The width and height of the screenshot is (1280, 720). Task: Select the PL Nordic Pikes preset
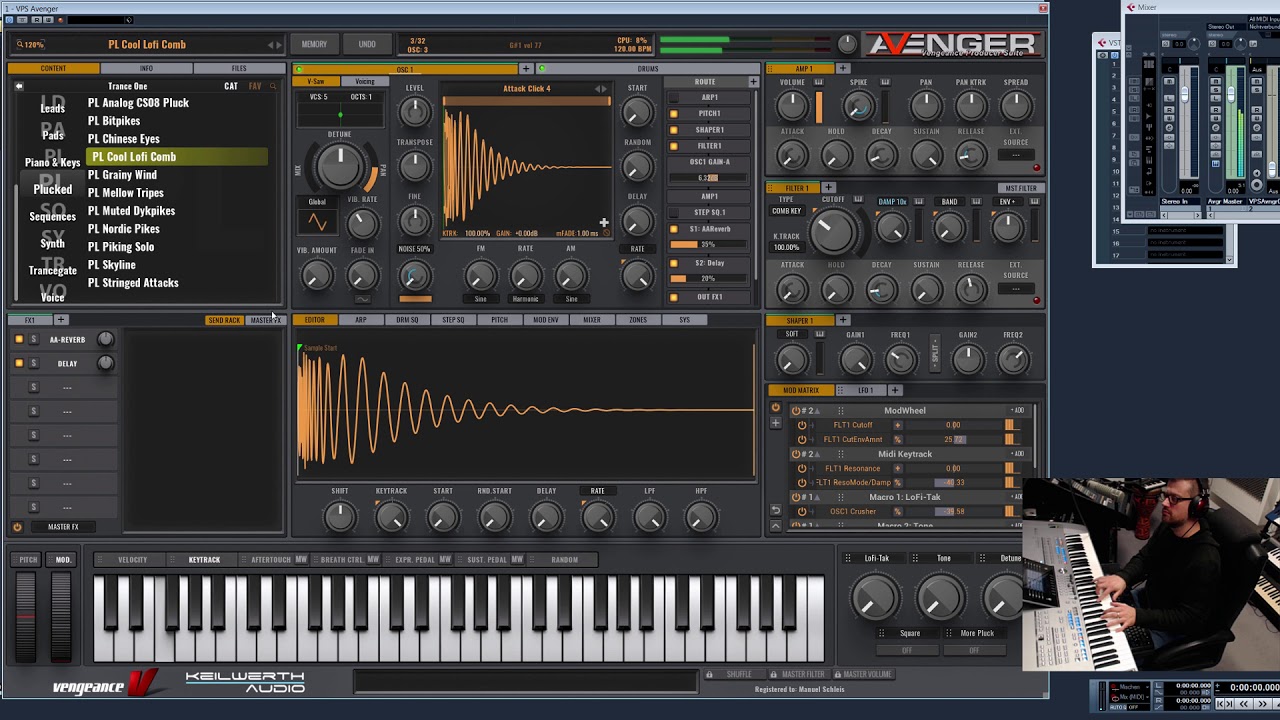124,229
